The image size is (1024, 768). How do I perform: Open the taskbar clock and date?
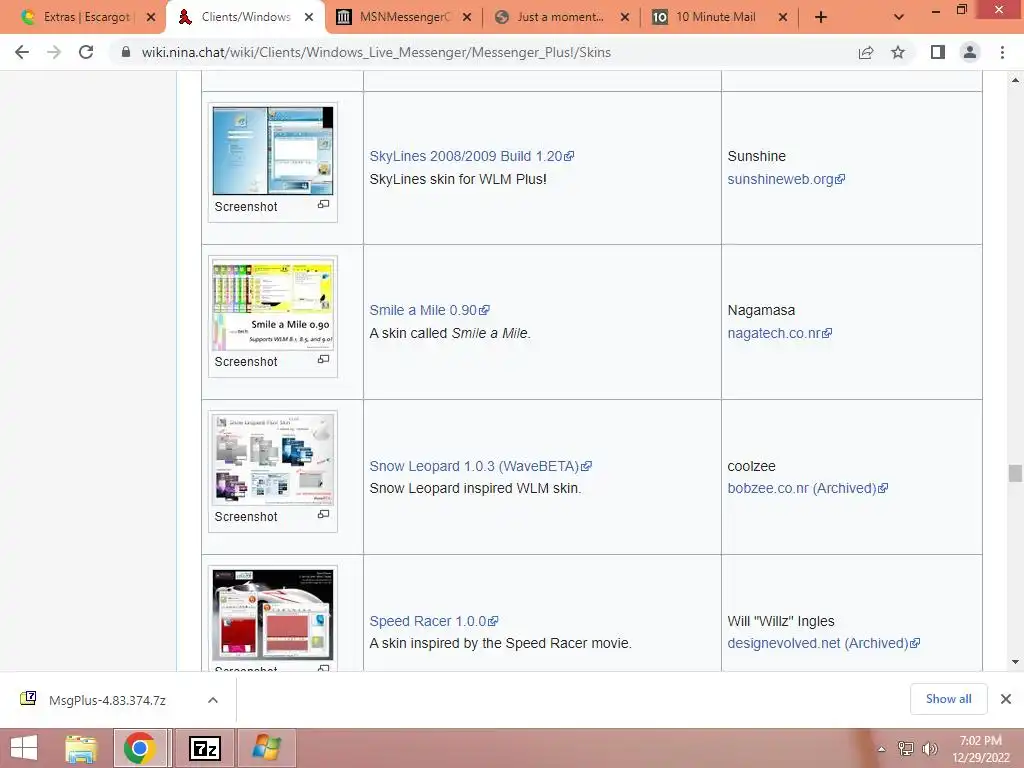click(x=981, y=748)
